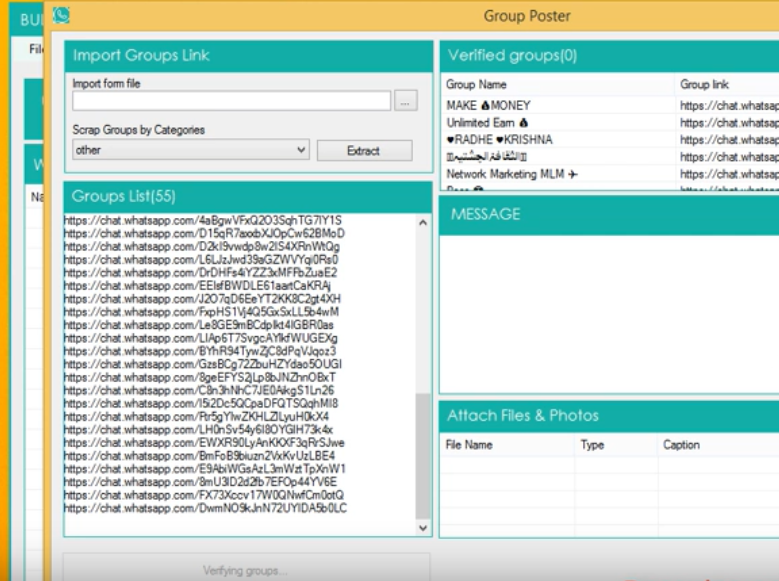This screenshot has width=779, height=581.
Task: Click the link ending Le8GE9mBCdplkt4IGBR0as
Action: click(x=199, y=325)
